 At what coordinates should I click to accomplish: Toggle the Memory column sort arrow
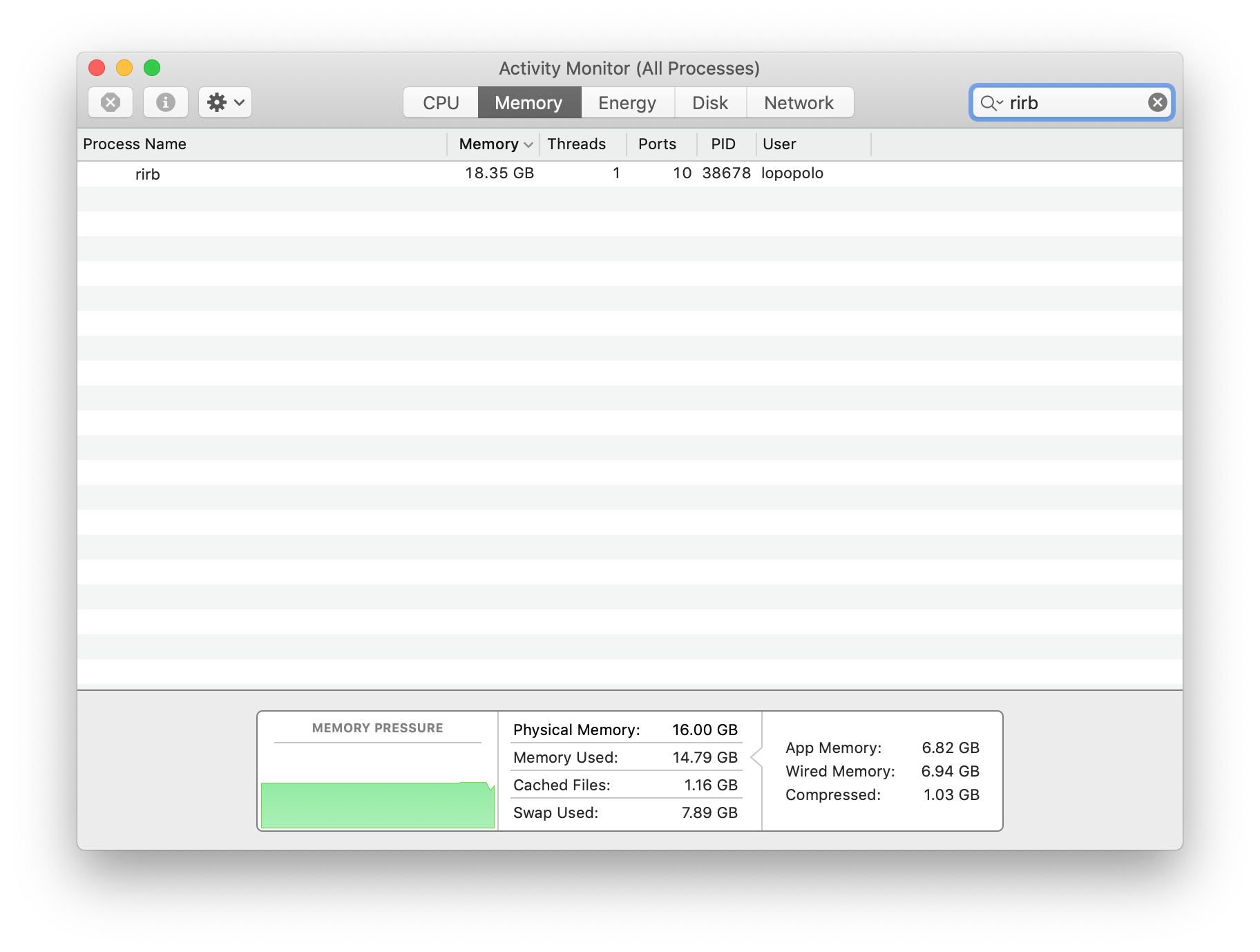[528, 144]
